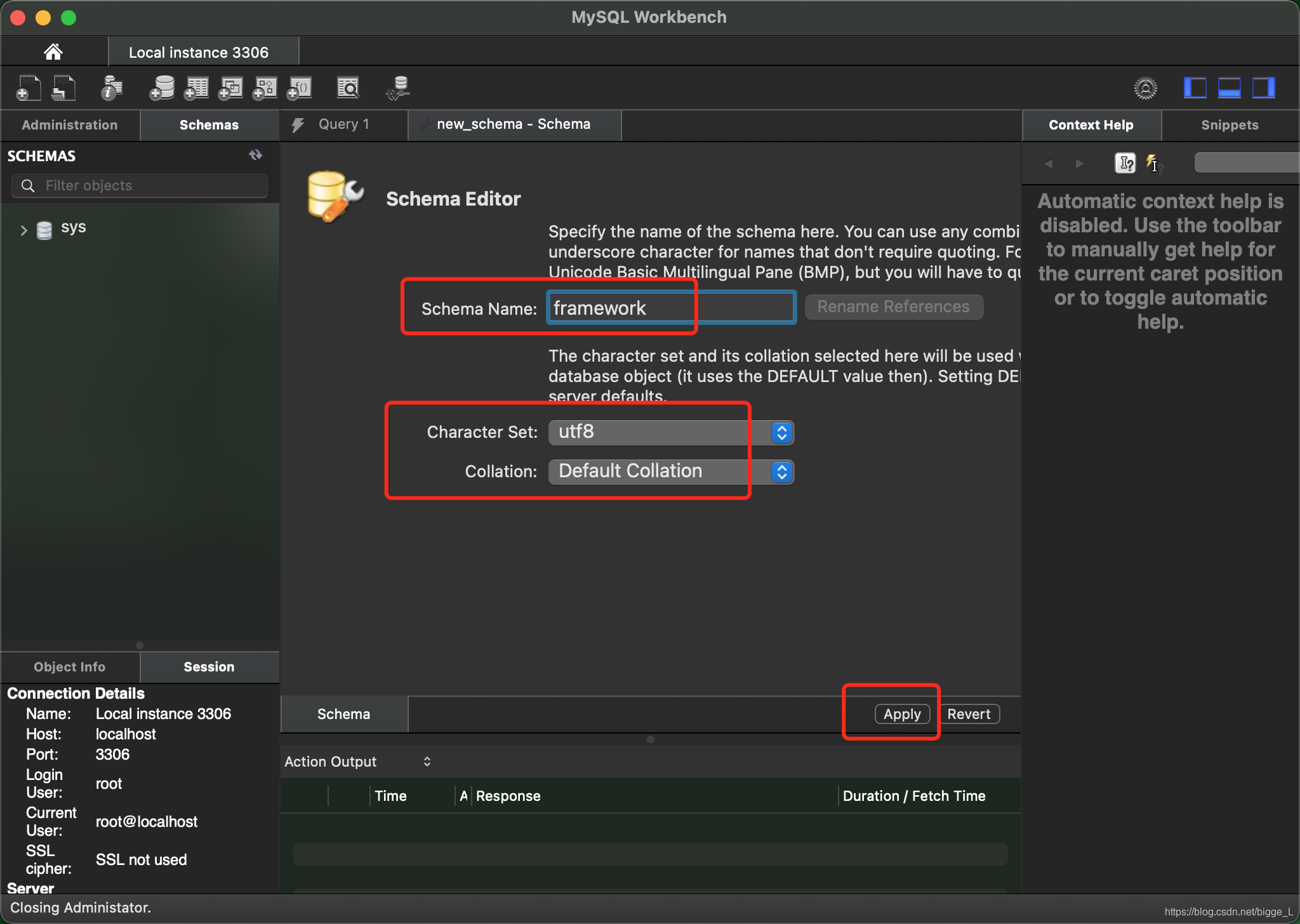Switch to the Query 1 tab
1300x924 pixels.
pyautogui.click(x=345, y=124)
